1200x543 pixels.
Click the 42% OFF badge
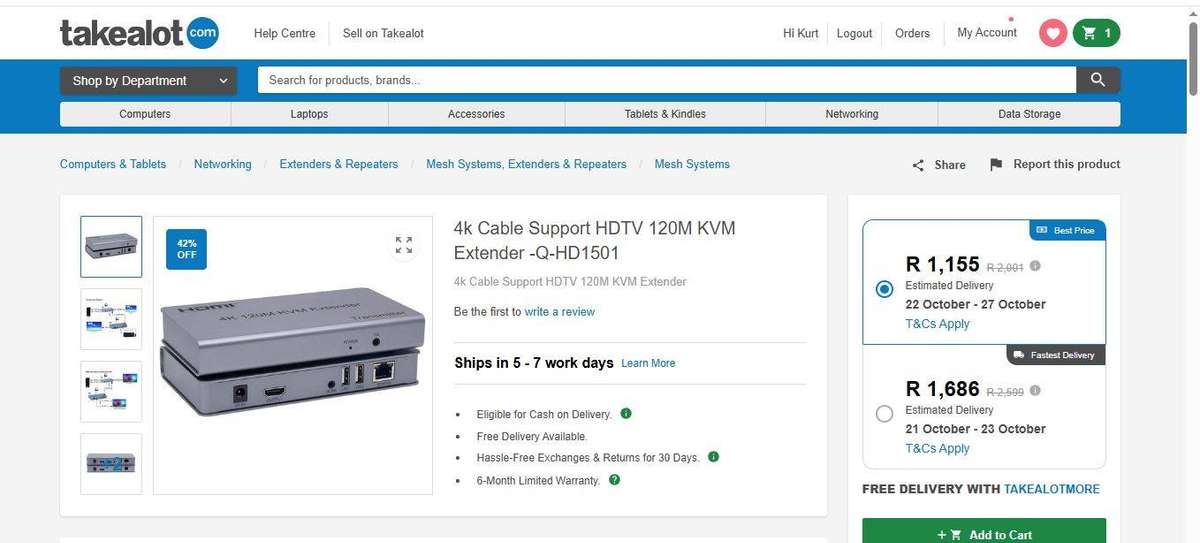tap(187, 249)
